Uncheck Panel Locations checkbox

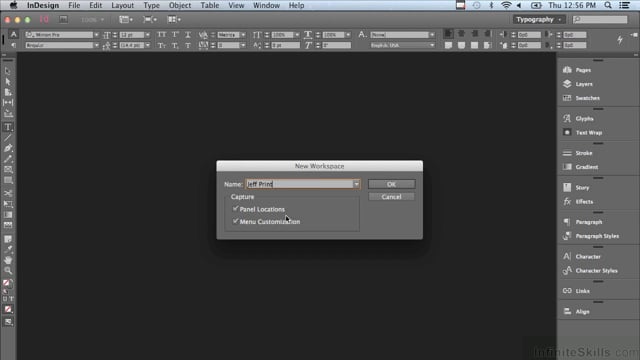[x=236, y=209]
